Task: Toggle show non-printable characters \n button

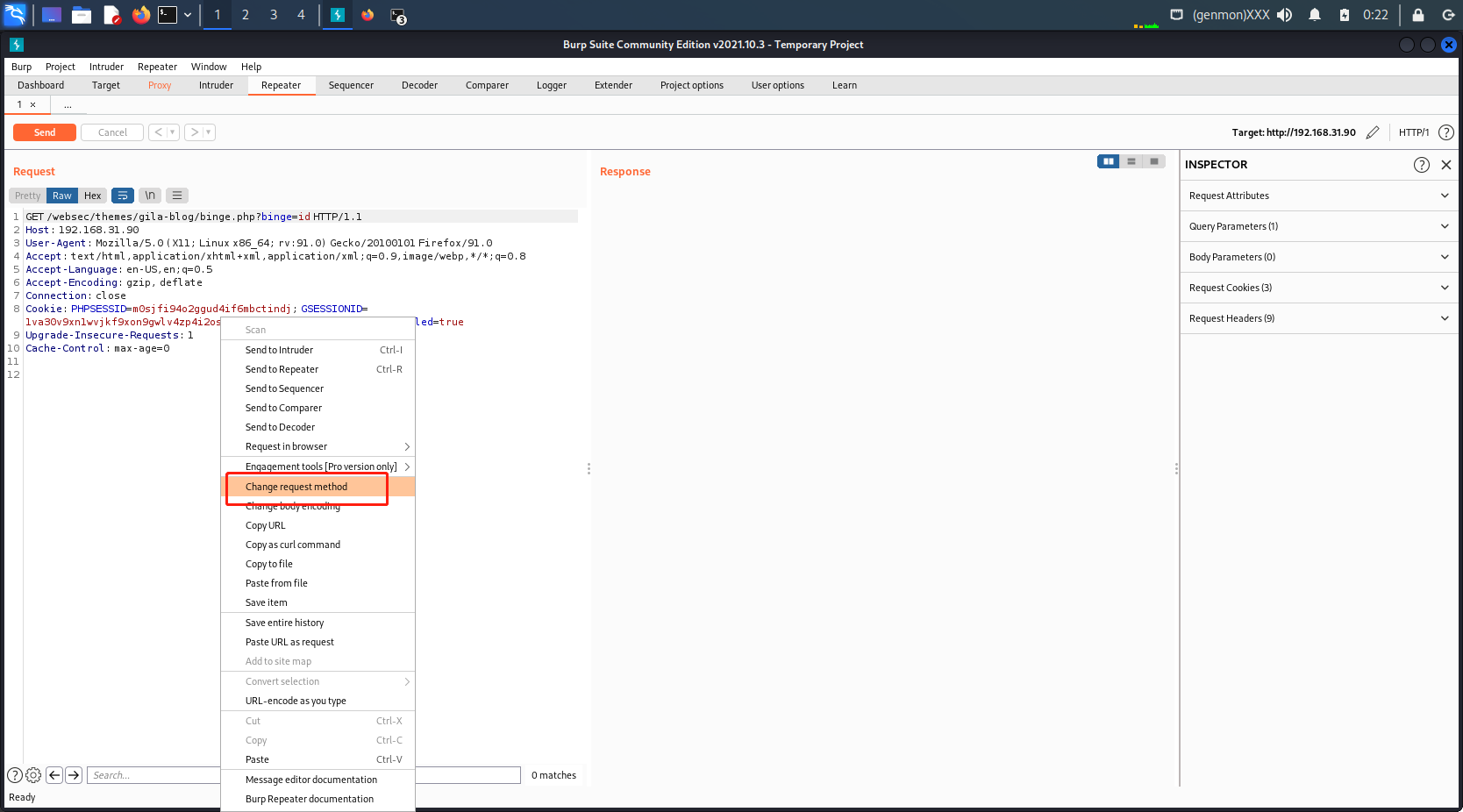Action: [x=150, y=196]
